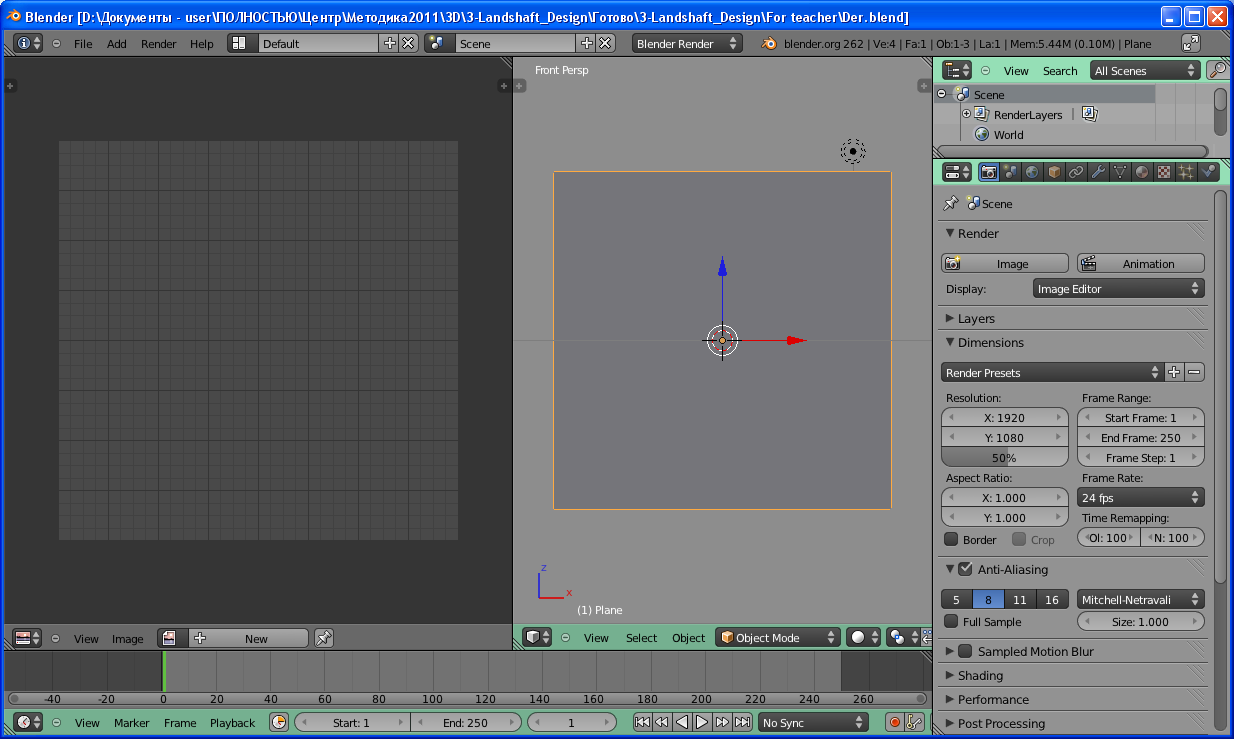Open the Texture context checker icon
This screenshot has height=739, width=1234.
click(x=1164, y=172)
